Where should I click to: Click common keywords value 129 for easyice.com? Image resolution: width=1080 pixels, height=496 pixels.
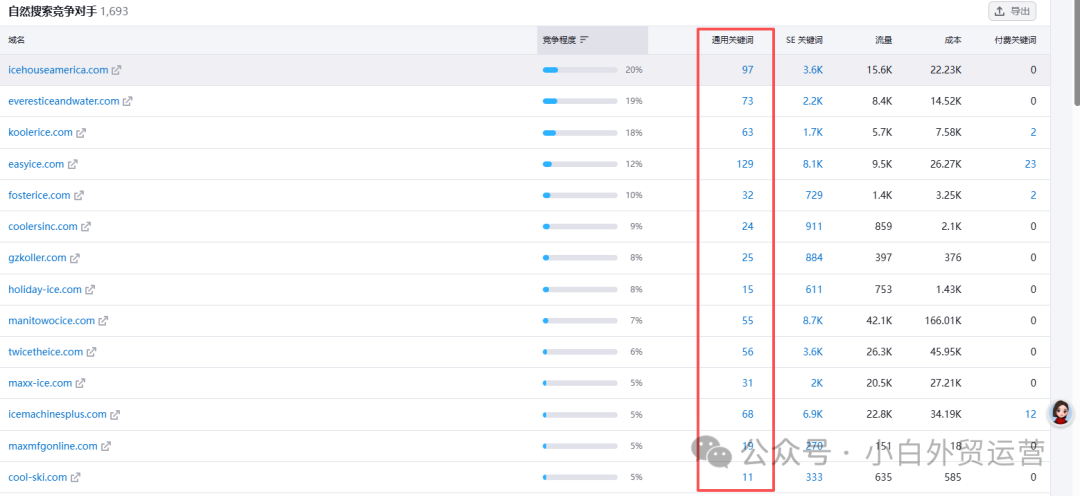pyautogui.click(x=745, y=164)
